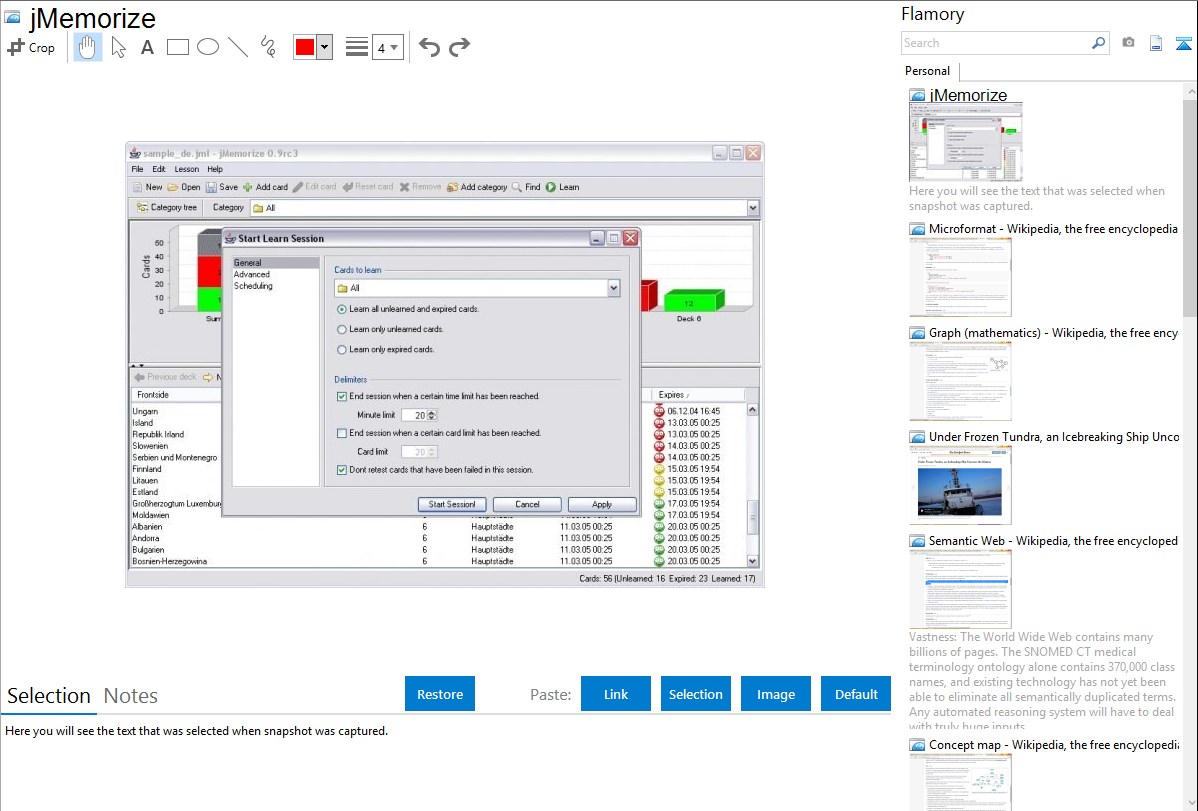This screenshot has width=1198, height=811.
Task: Switch to the Selection tab
Action: [x=49, y=696]
